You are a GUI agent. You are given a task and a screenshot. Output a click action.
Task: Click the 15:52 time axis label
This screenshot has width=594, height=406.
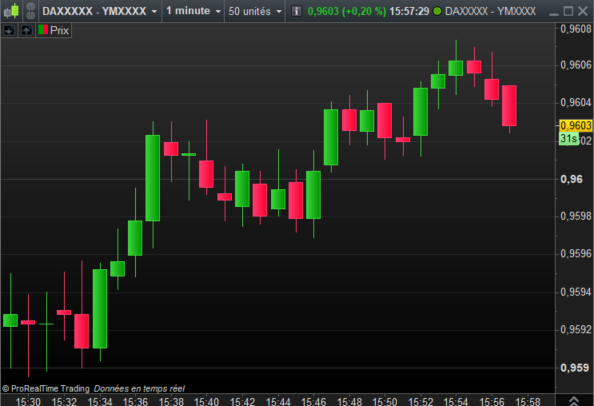point(421,401)
